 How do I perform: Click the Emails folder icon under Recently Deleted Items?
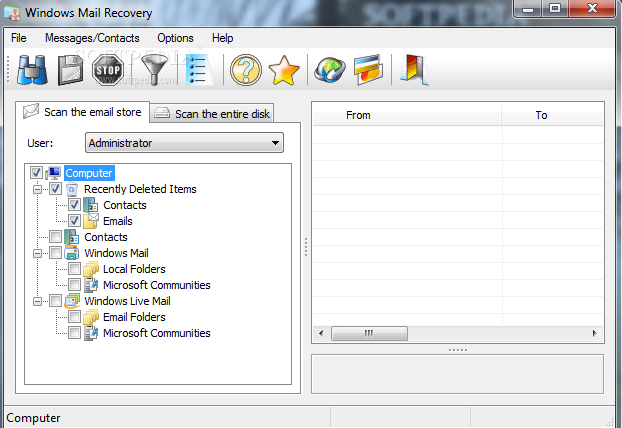tap(91, 221)
